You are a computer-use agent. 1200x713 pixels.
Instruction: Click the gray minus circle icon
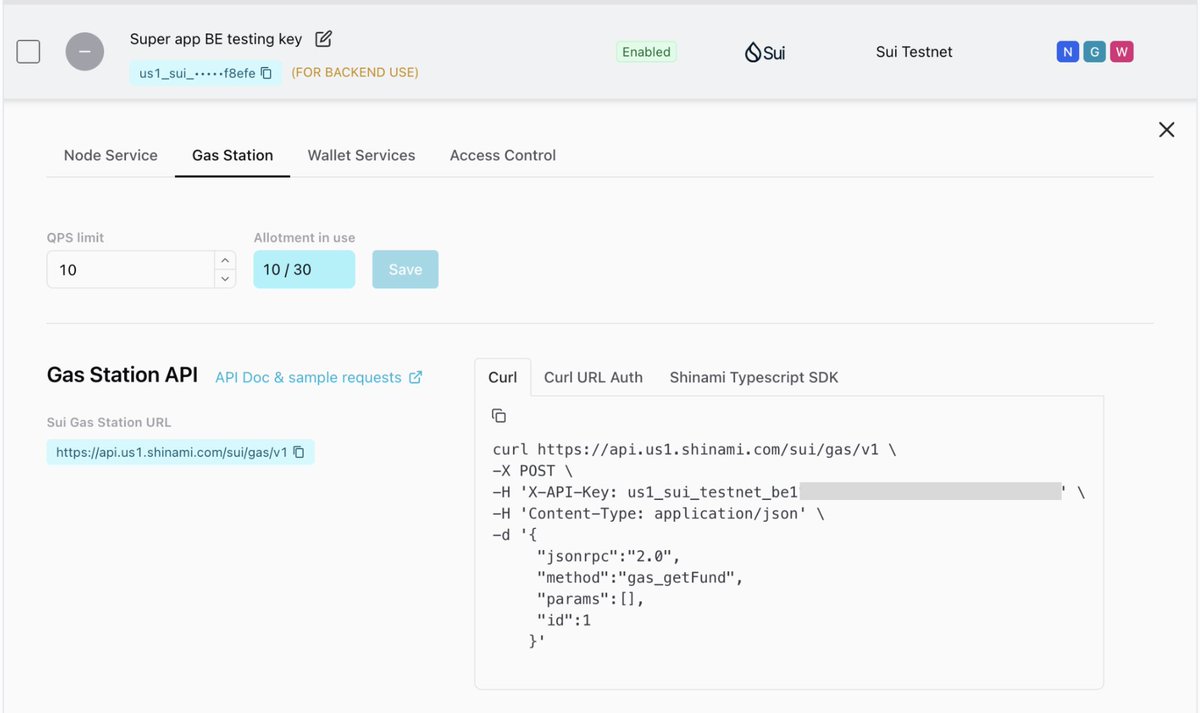(x=85, y=51)
